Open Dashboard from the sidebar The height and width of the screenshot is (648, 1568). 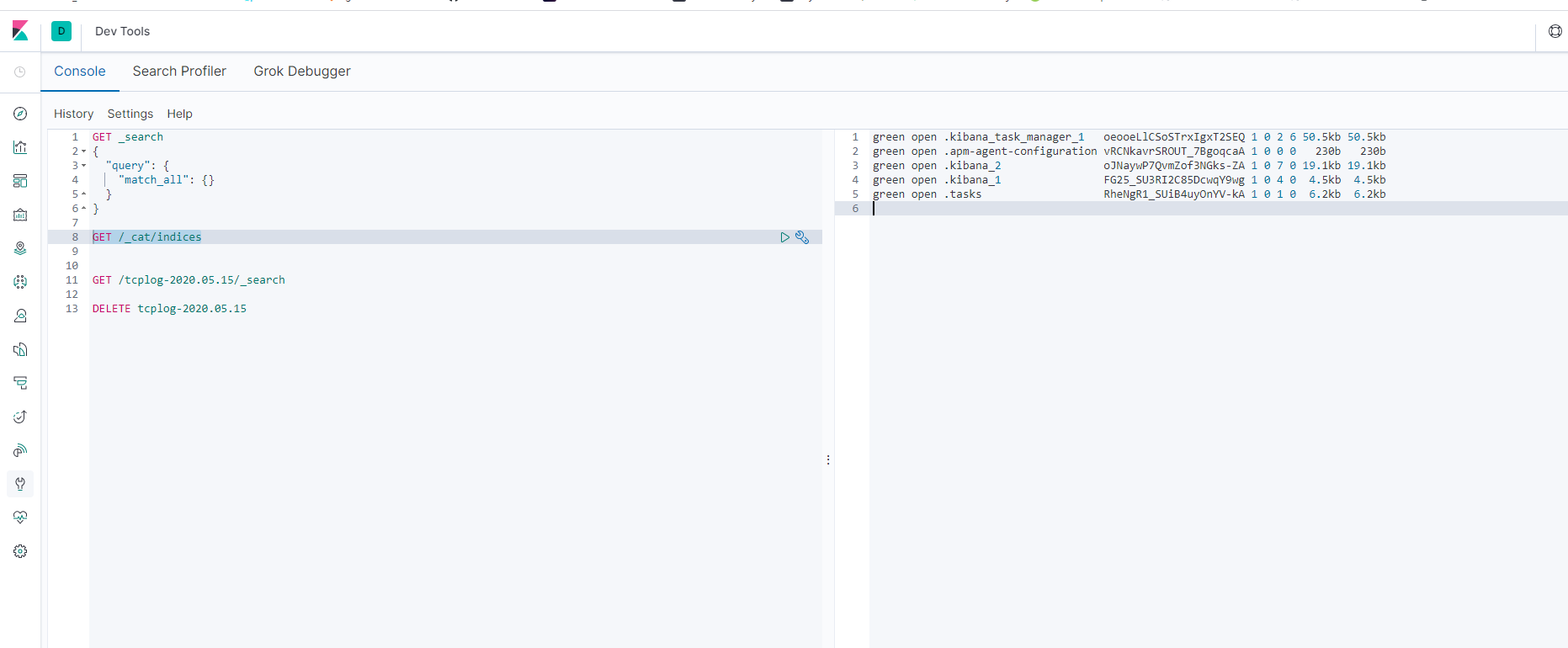20,181
